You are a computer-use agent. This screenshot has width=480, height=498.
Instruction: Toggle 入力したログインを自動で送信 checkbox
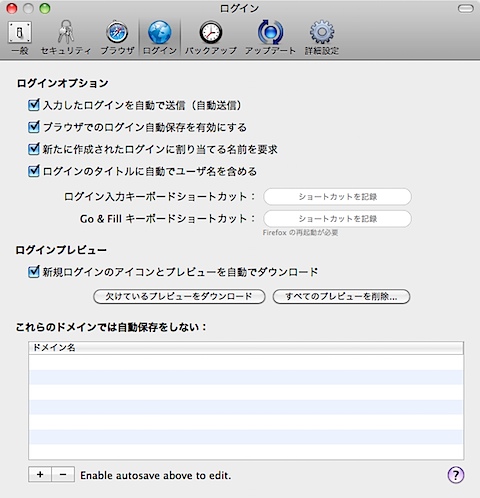coord(34,105)
